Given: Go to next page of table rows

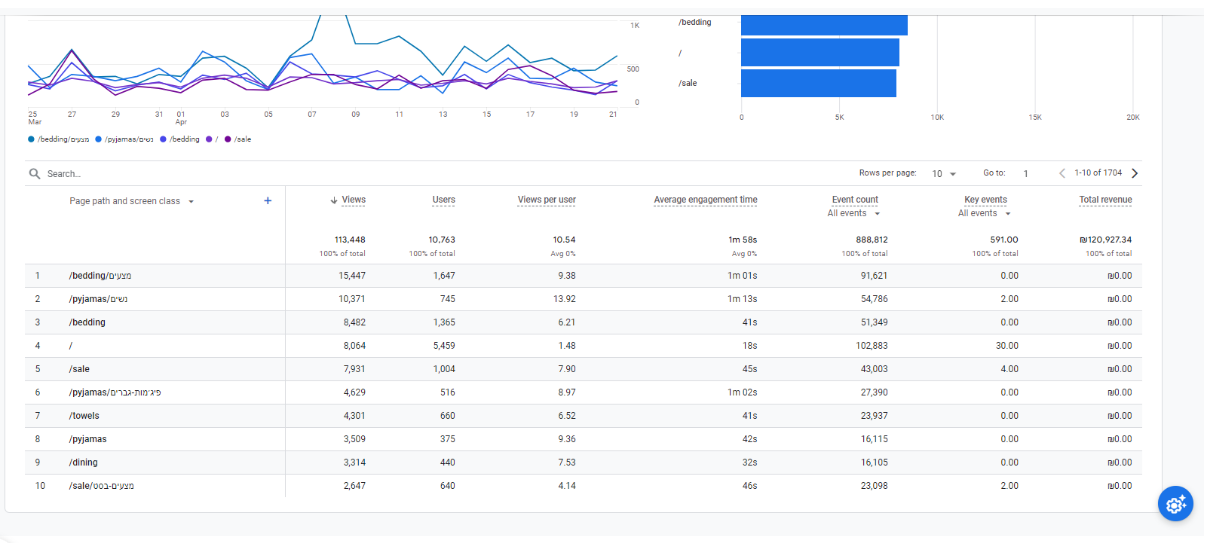Looking at the screenshot, I should 1134,173.
